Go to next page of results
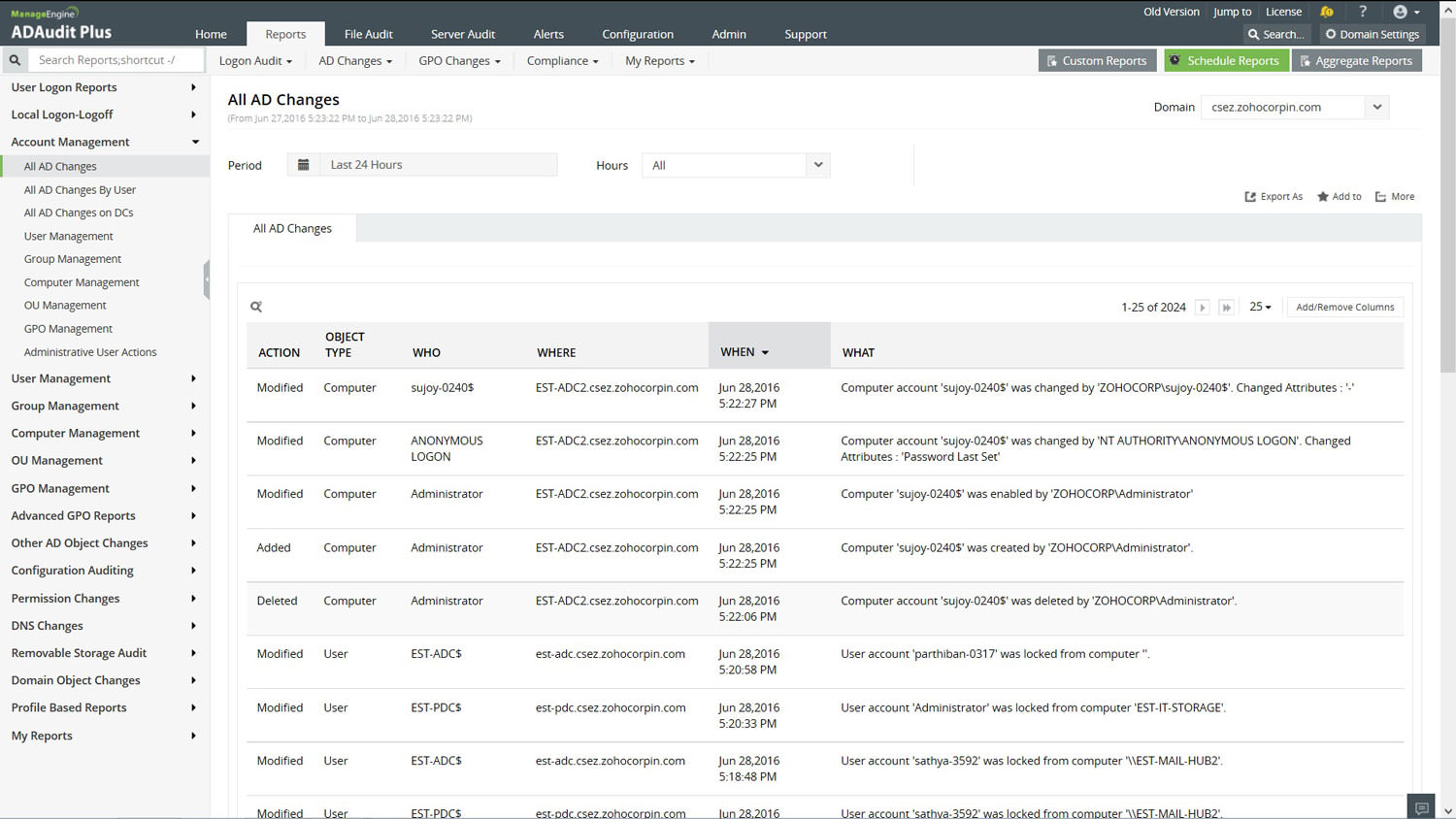Screen dimensions: 1456x819 coord(1202,308)
